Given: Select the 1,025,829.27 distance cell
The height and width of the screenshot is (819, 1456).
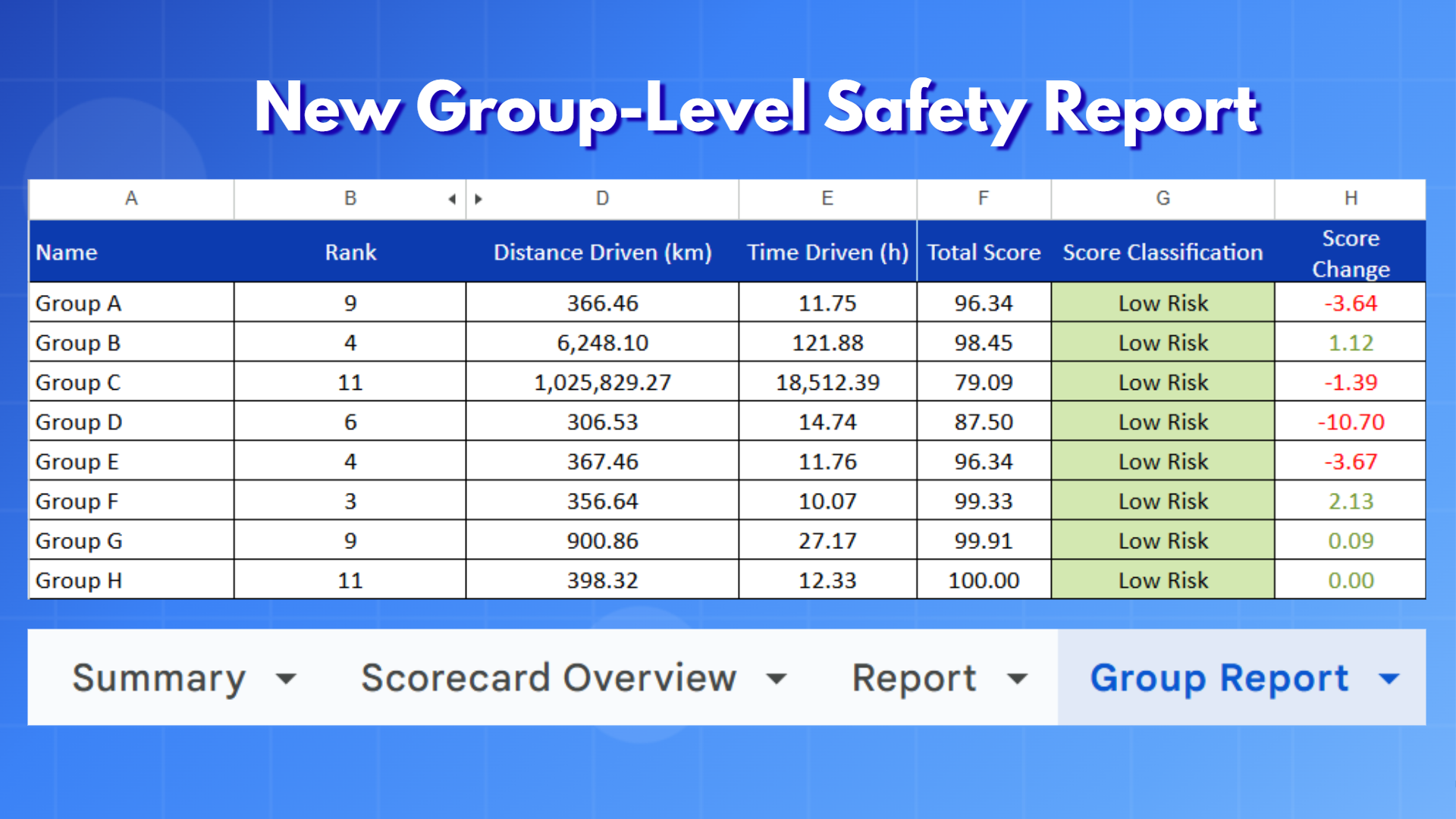Looking at the screenshot, I should 602,382.
